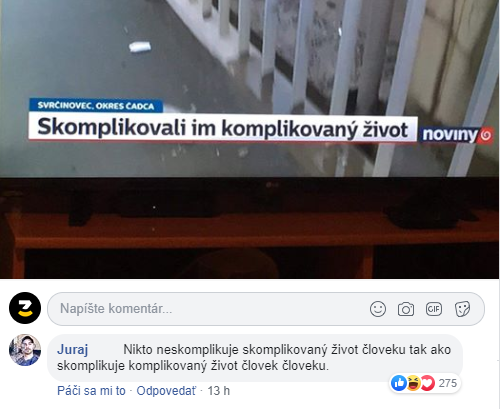This screenshot has height=409, width=500.
Task: Open the GIF selector in comment box
Action: pyautogui.click(x=434, y=309)
